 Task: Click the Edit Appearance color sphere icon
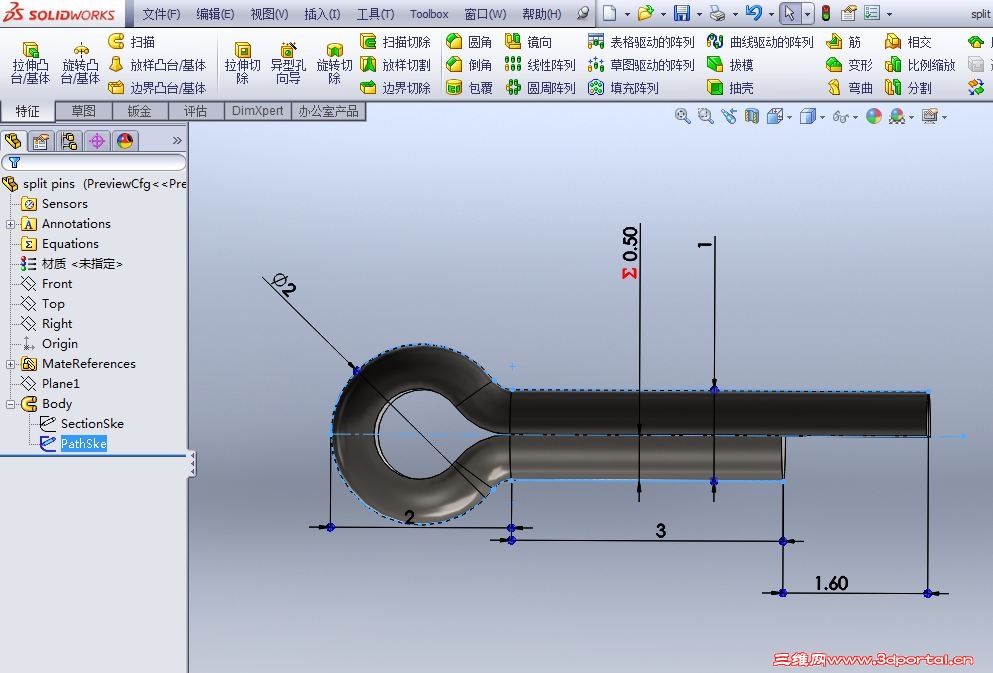click(x=873, y=116)
